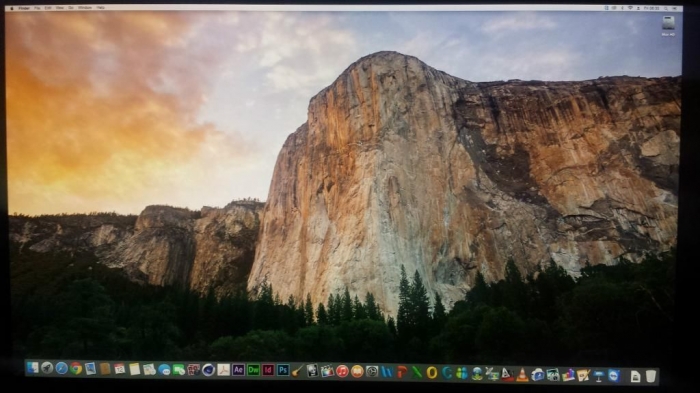Screen dimensions: 700x393
Task: Select the Mac HD desktop drive icon
Action: click(x=668, y=26)
